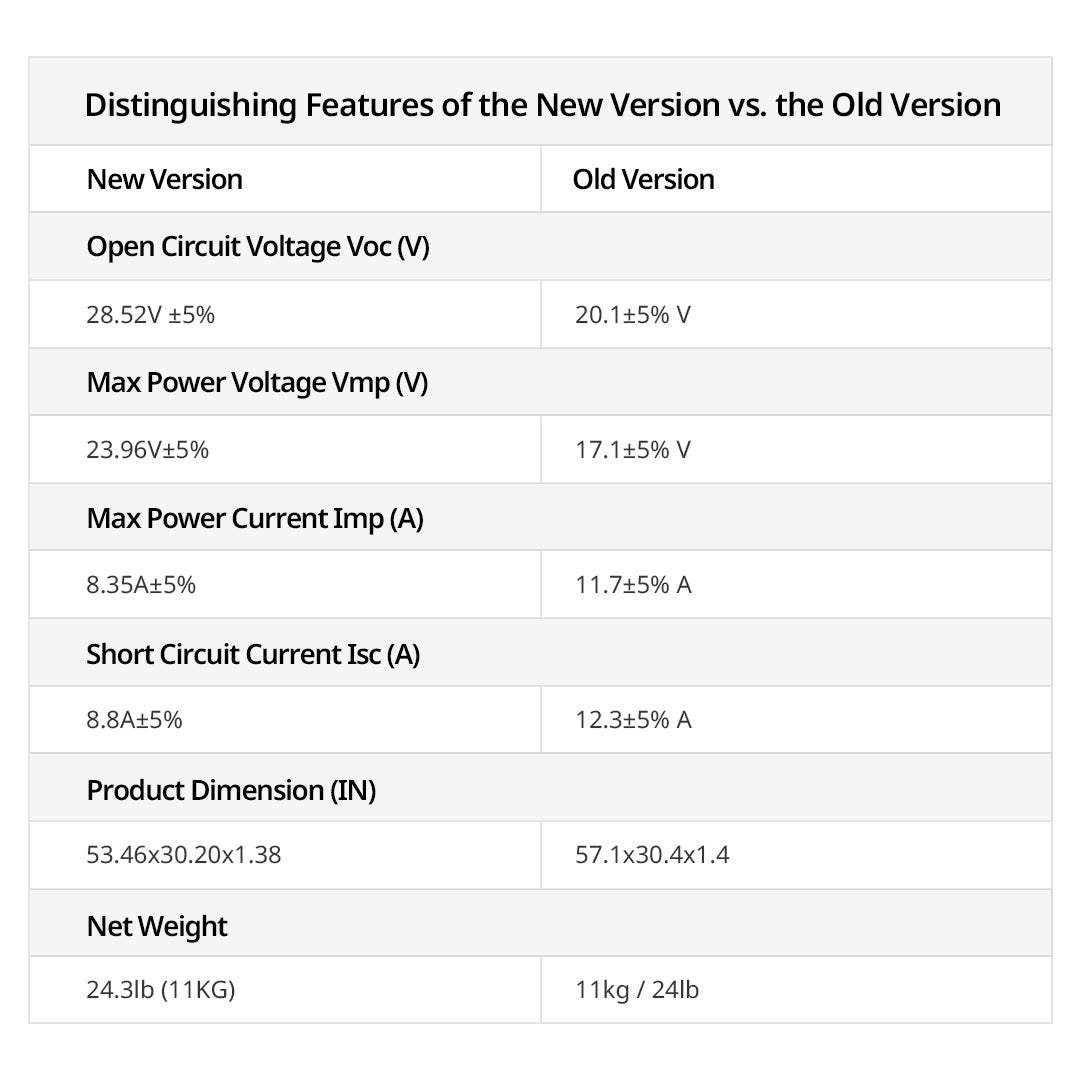This screenshot has width=1080, height=1080.
Task: Select the Max Power Voltage Vmp heading
Action: point(257,382)
